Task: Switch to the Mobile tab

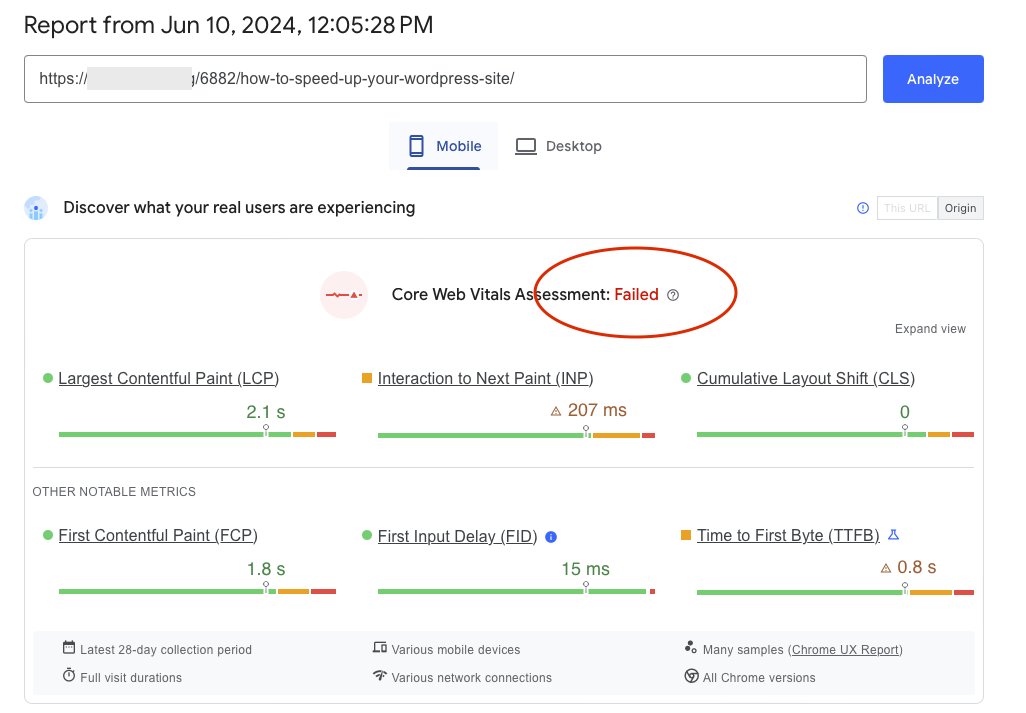Action: pos(444,146)
